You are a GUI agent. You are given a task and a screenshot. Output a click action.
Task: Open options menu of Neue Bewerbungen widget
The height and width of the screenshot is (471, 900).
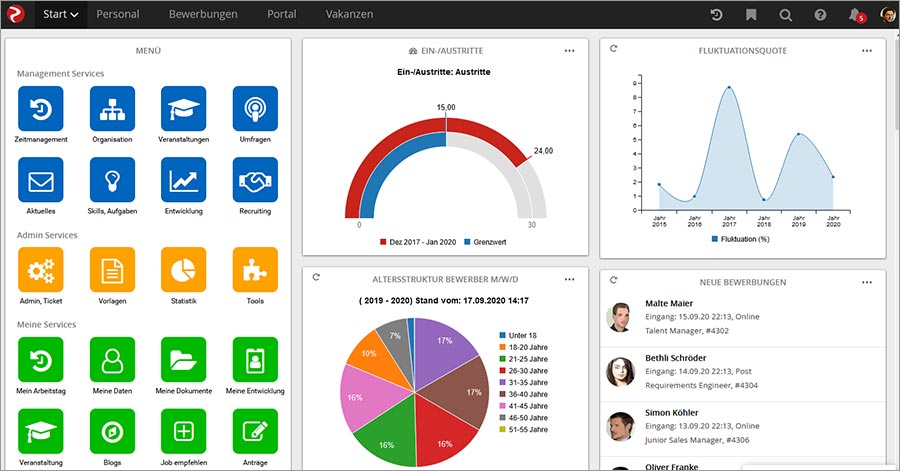tap(867, 282)
